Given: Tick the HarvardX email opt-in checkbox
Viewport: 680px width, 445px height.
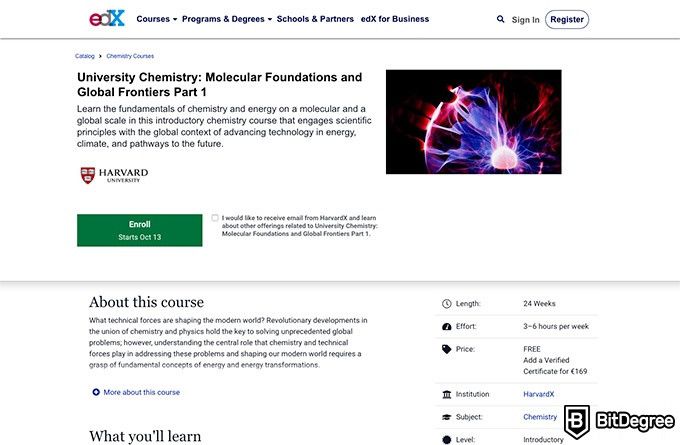Looking at the screenshot, I should (x=215, y=218).
